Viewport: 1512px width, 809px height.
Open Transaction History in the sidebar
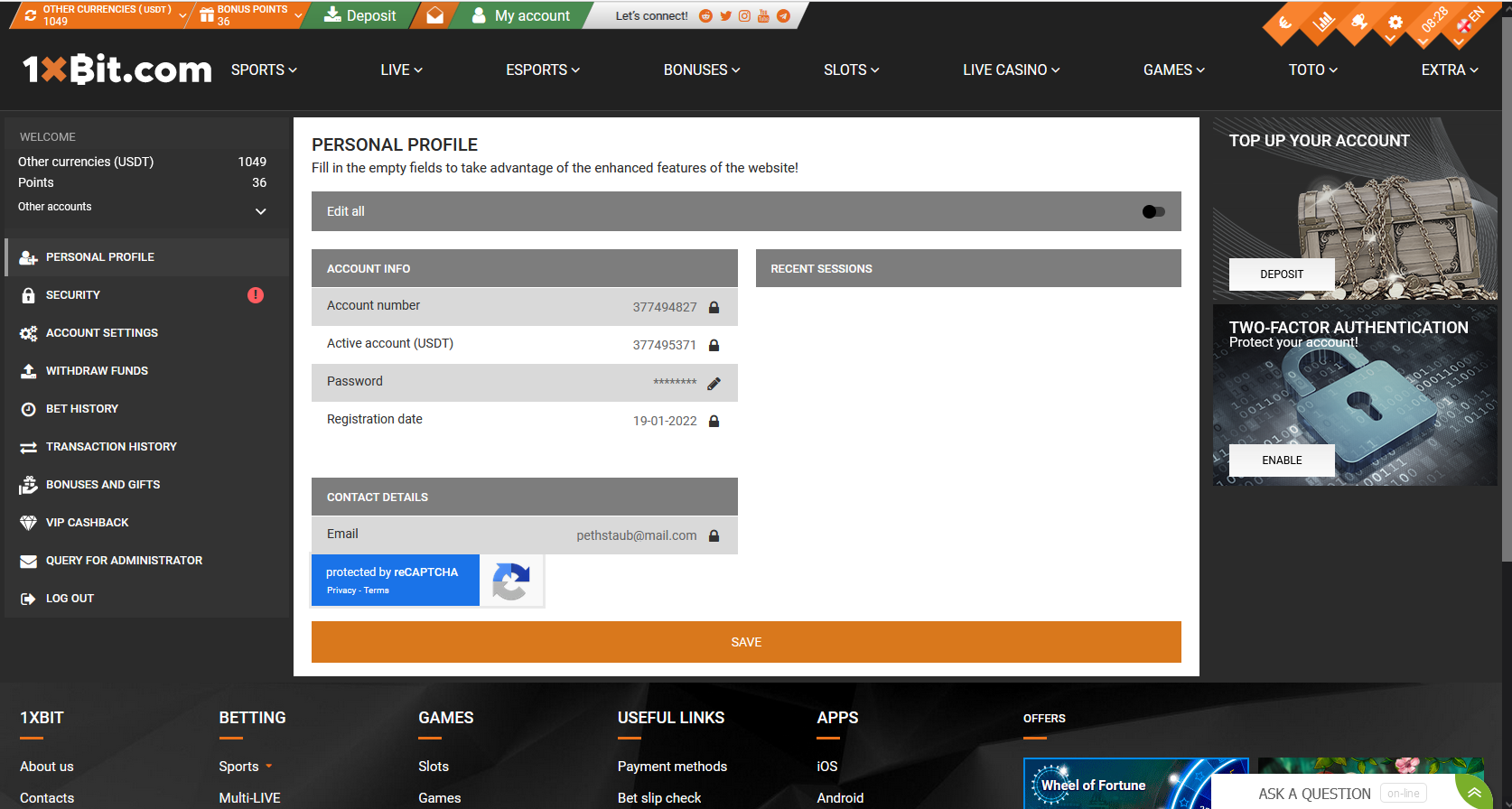tap(146, 447)
